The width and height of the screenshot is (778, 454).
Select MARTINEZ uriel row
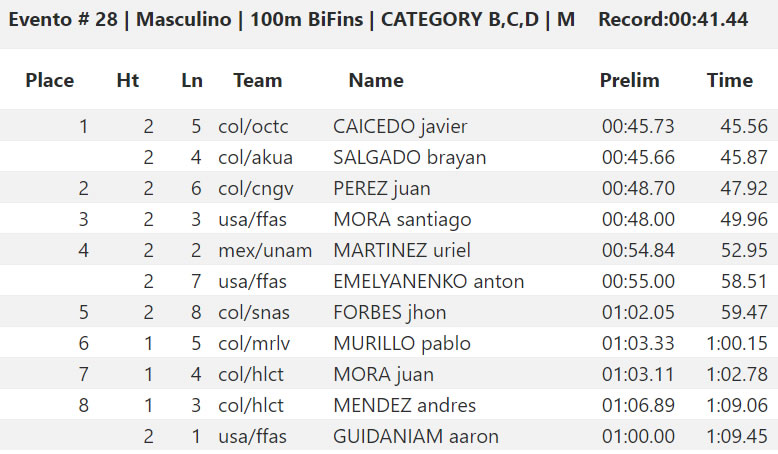pyautogui.click(x=389, y=250)
